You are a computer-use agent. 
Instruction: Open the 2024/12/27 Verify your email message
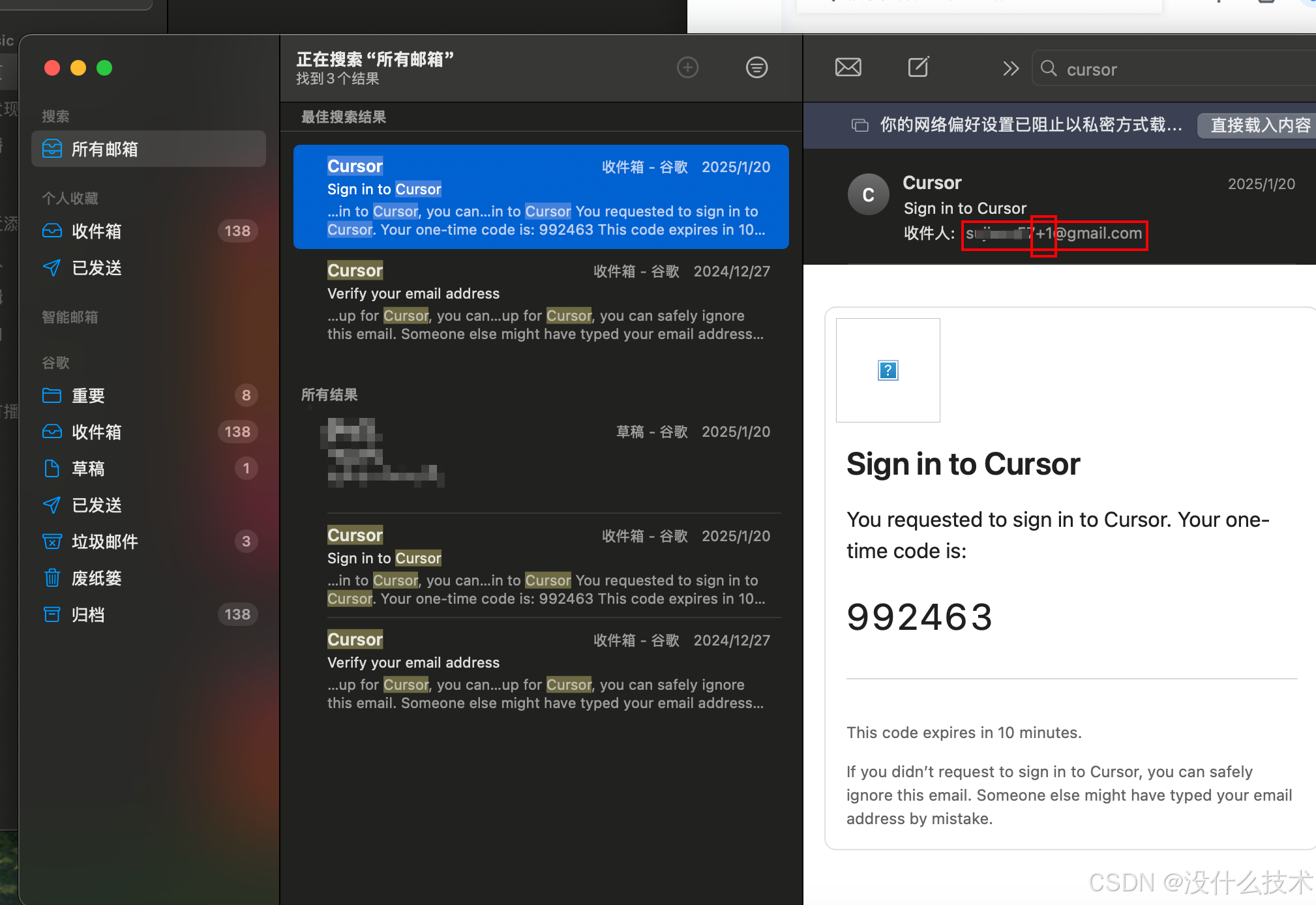click(x=541, y=301)
